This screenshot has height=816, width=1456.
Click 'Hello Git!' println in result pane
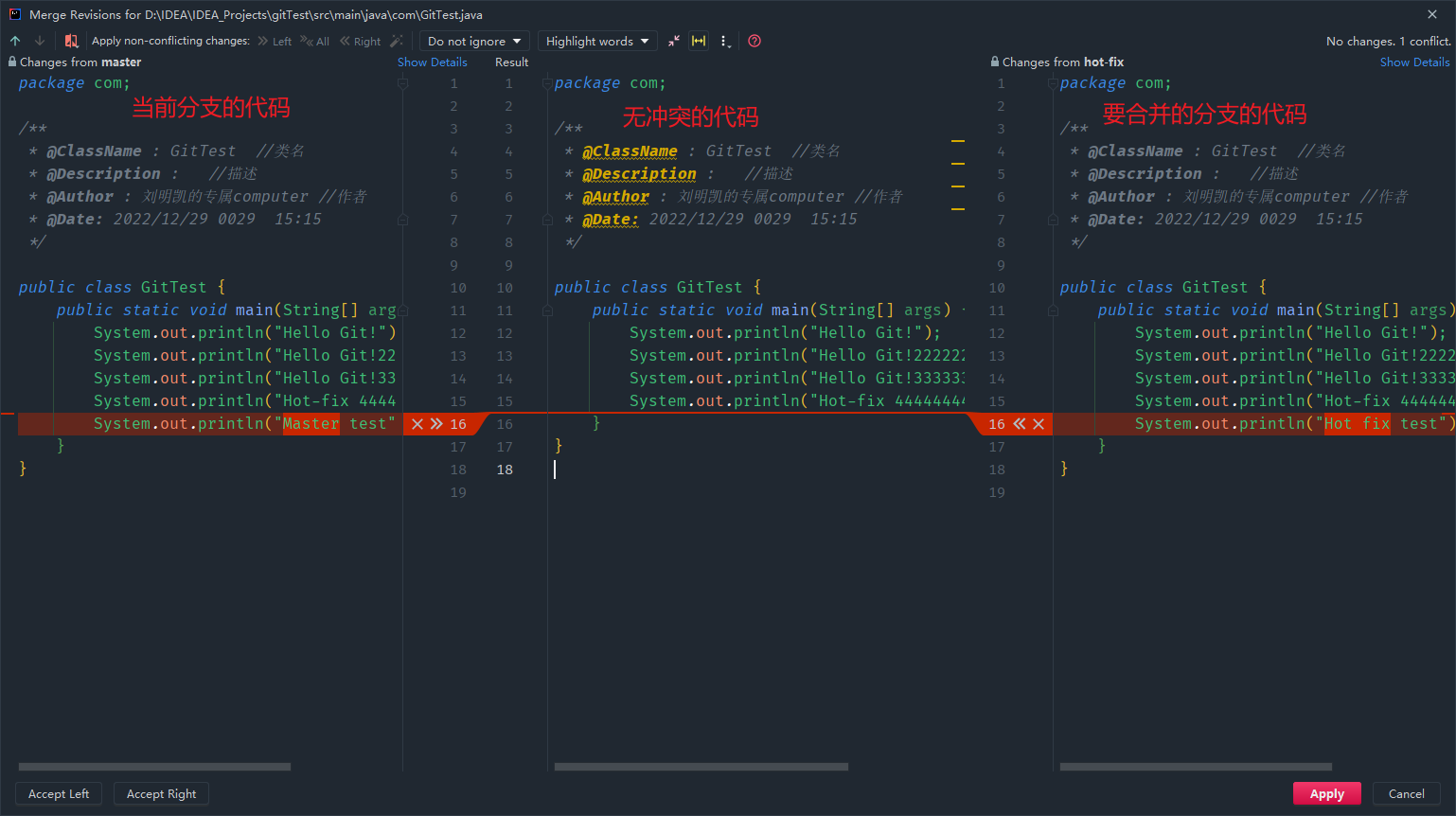785,333
